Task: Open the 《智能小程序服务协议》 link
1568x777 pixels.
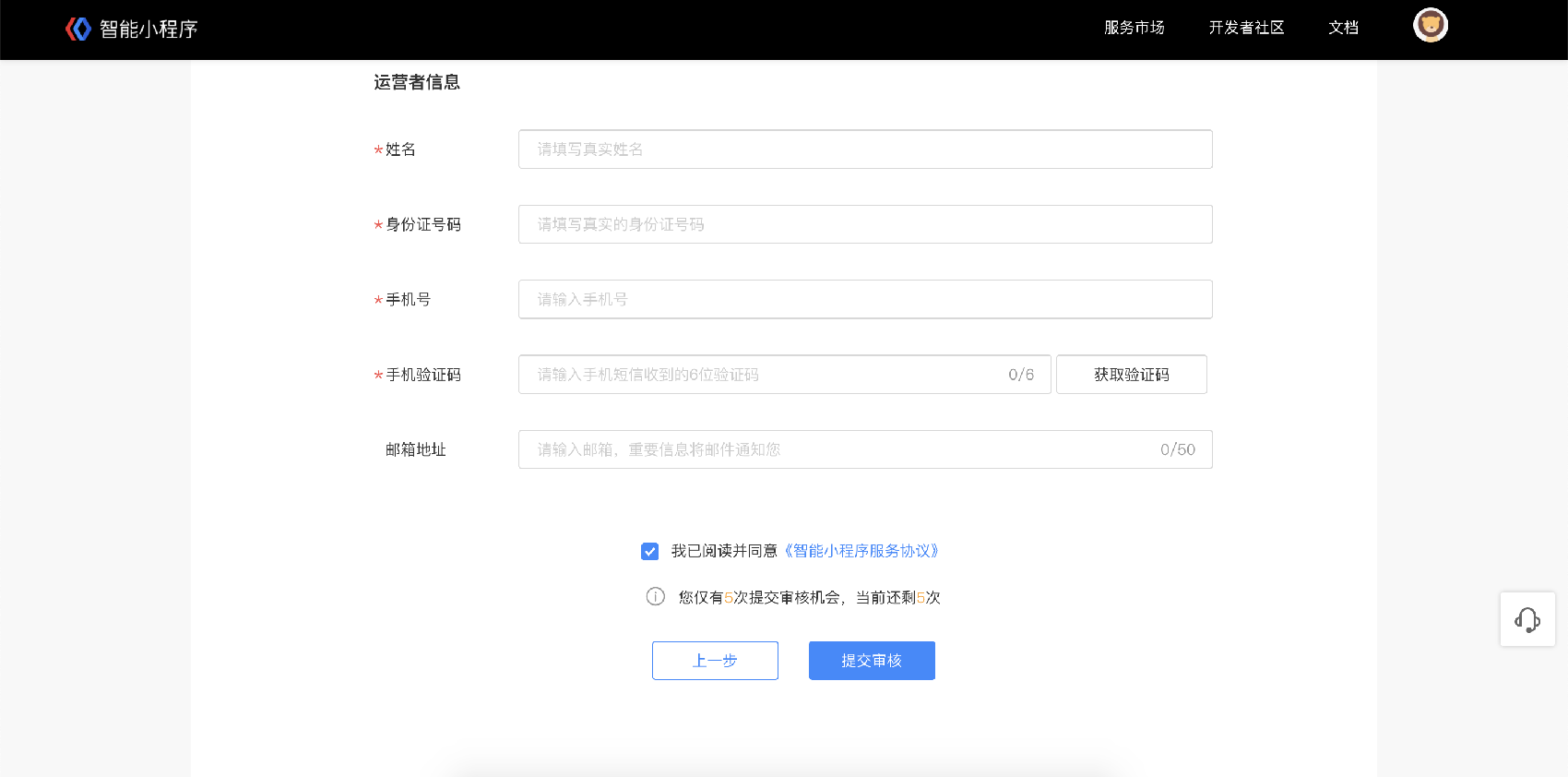Action: [861, 551]
